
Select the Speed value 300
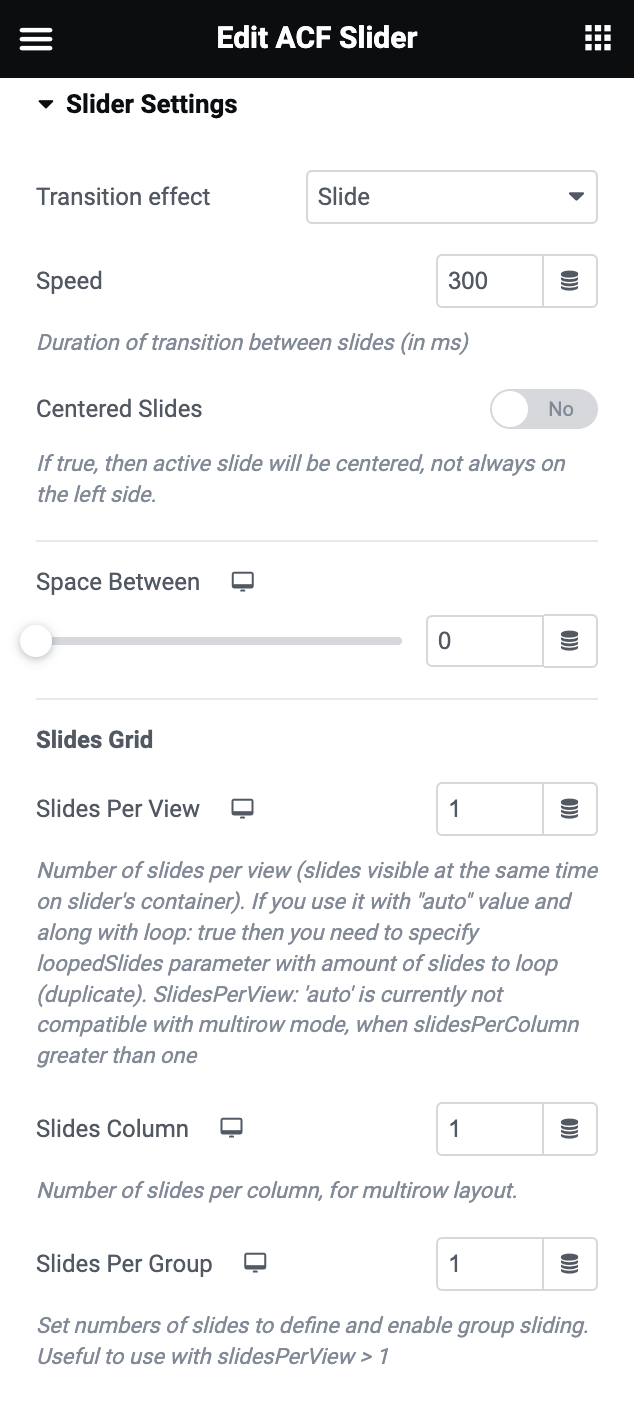click(488, 281)
